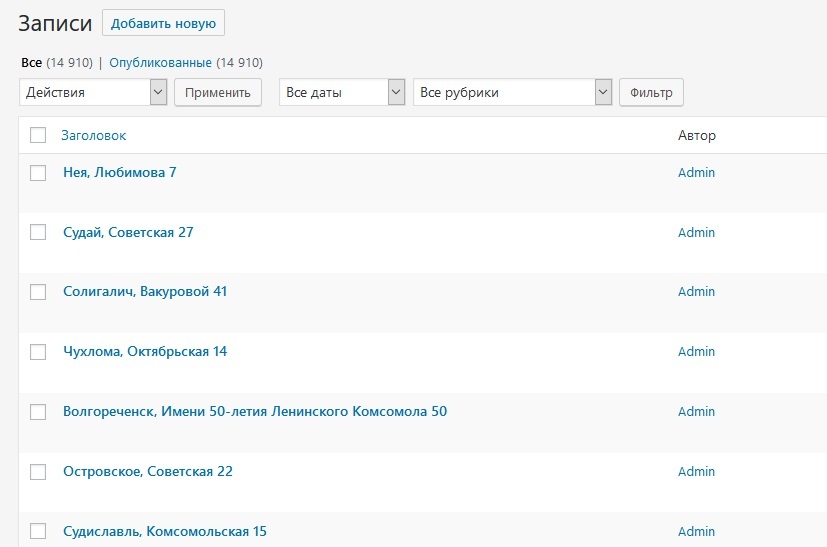This screenshot has height=547, width=827.
Task: Select the checkbox beside "Судай, Советская 27"
Action: click(38, 232)
